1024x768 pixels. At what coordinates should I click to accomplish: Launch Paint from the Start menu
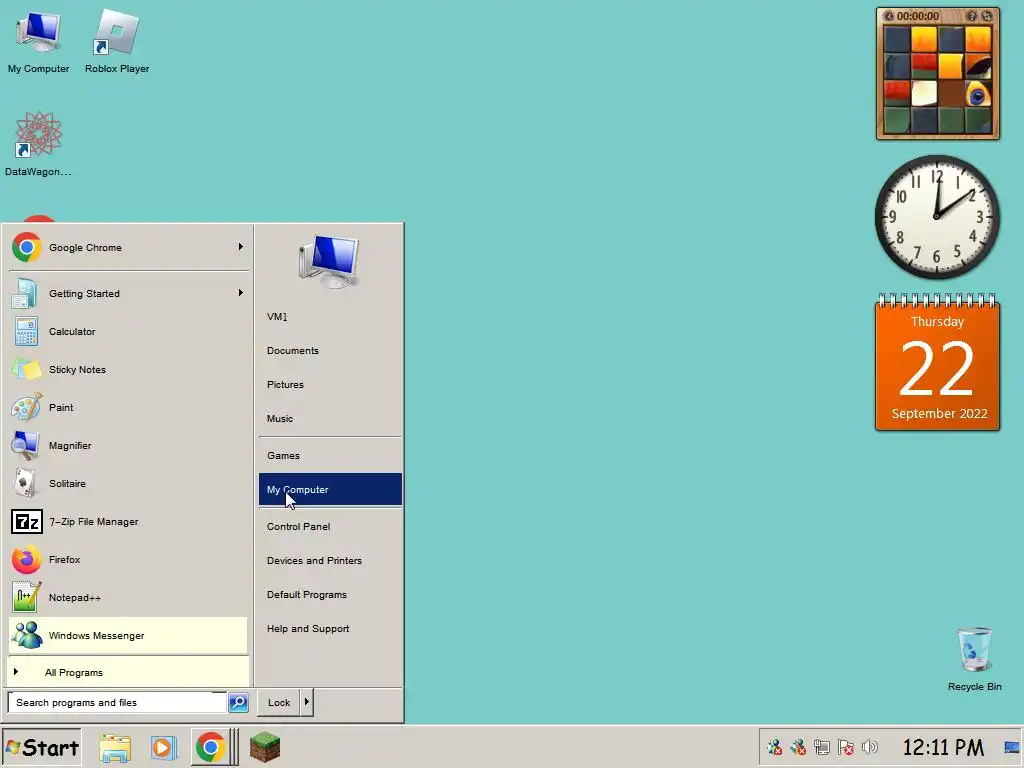coord(128,407)
